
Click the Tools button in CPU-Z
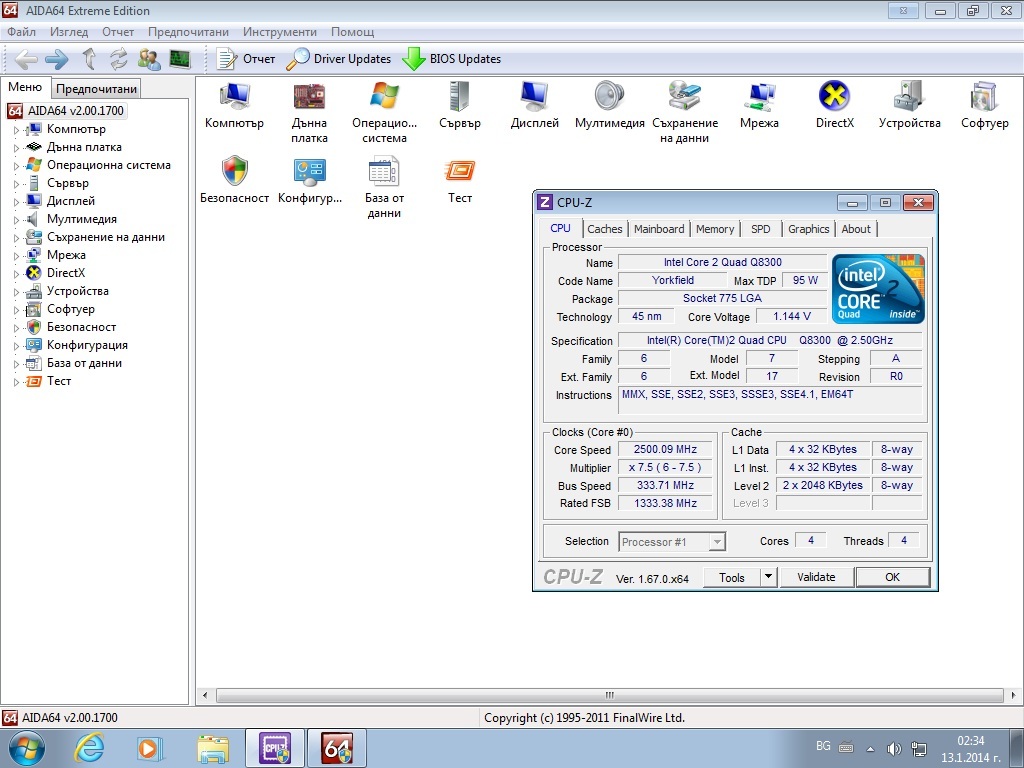click(x=731, y=577)
